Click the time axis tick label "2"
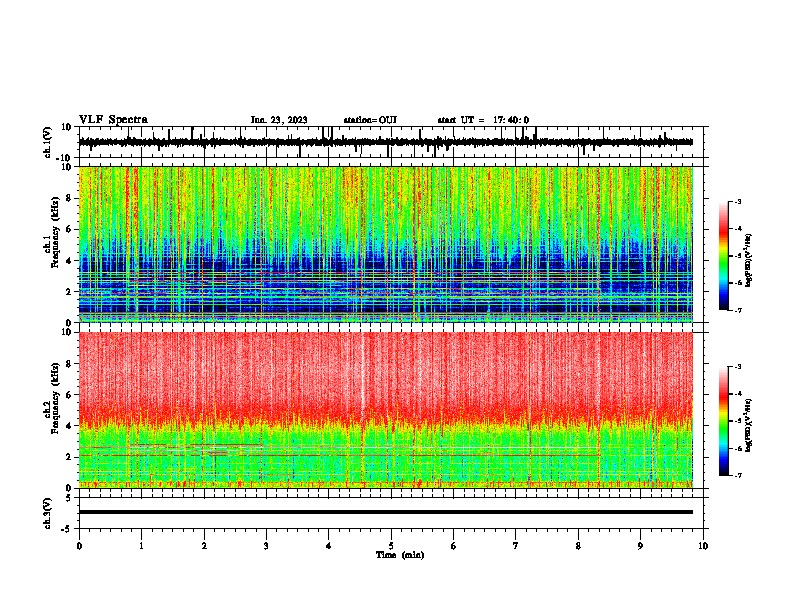The height and width of the screenshot is (612, 792). 204,546
